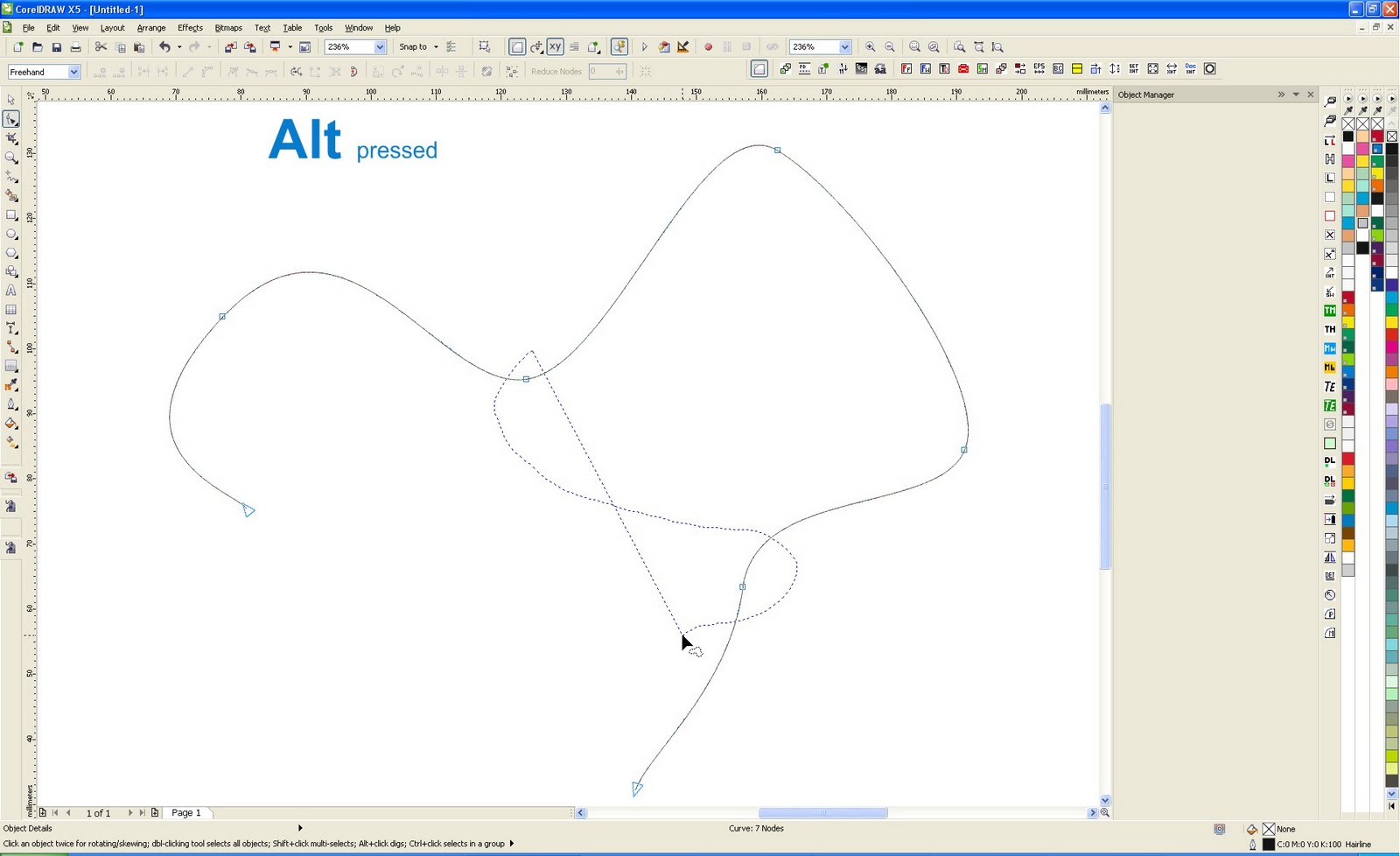This screenshot has height=856, width=1400.
Task: Switch to the Page 1 tab
Action: 186,813
